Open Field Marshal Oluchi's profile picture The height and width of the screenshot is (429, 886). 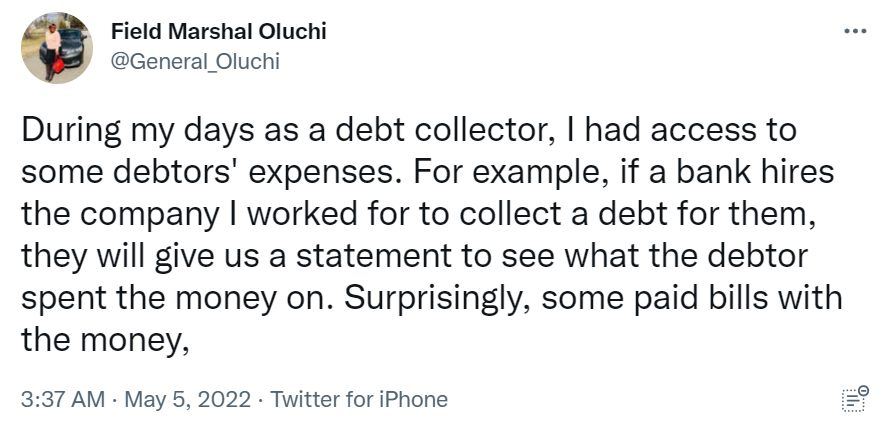(57, 48)
